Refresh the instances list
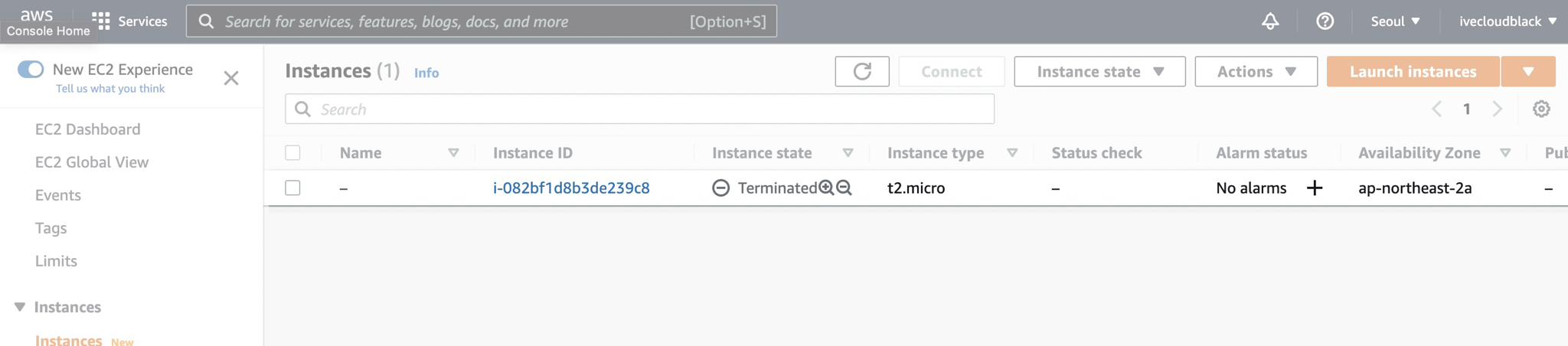Screen dimensions: 1568x346 (x=862, y=71)
